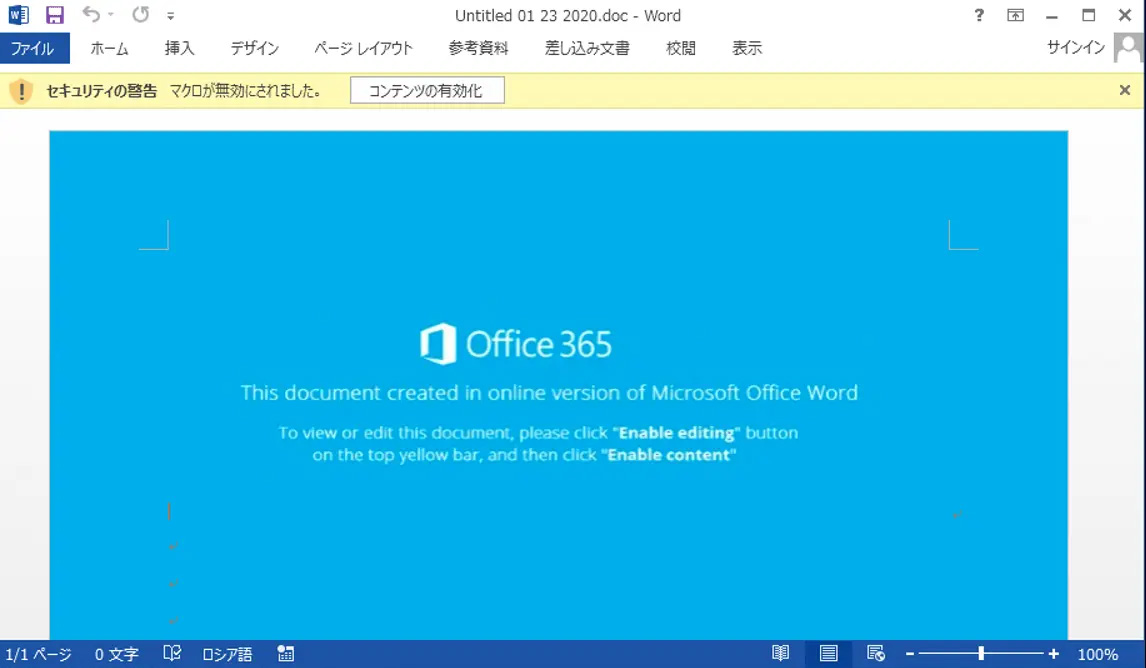The image size is (1146, 668).
Task: Open the undo history dropdown arrow
Action: point(110,15)
